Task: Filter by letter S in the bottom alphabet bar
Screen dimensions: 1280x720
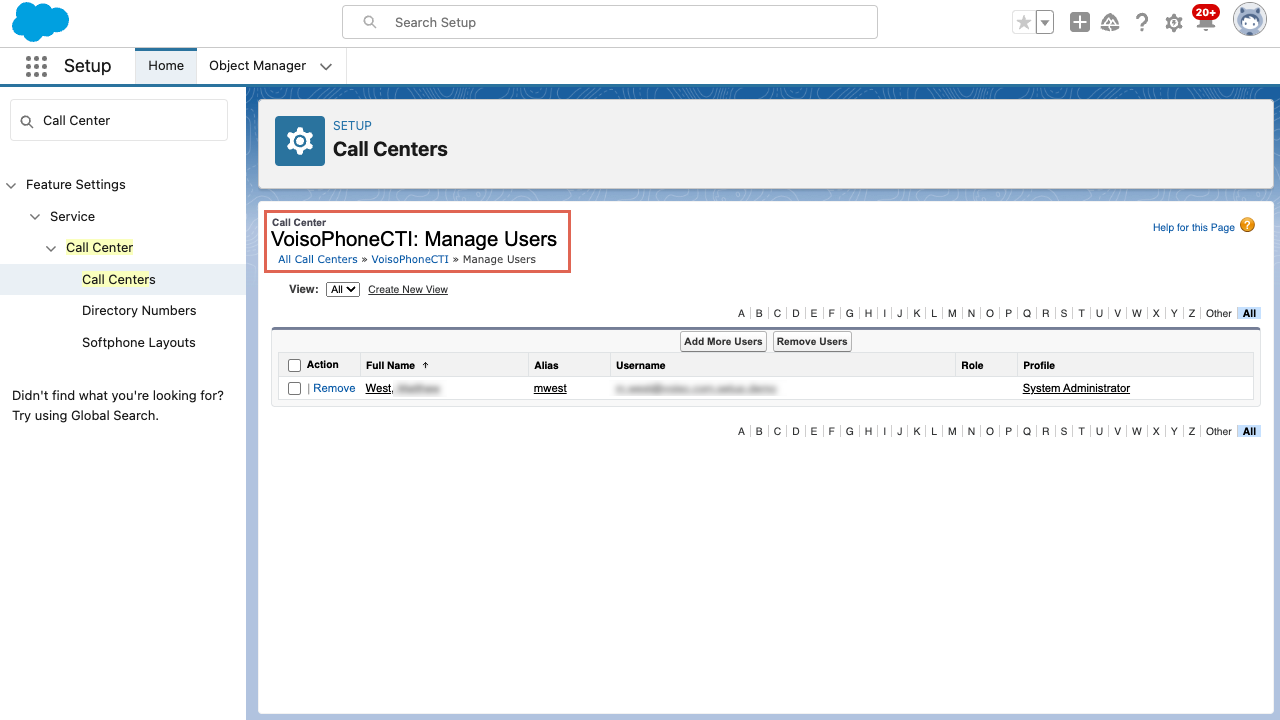Action: (1064, 431)
